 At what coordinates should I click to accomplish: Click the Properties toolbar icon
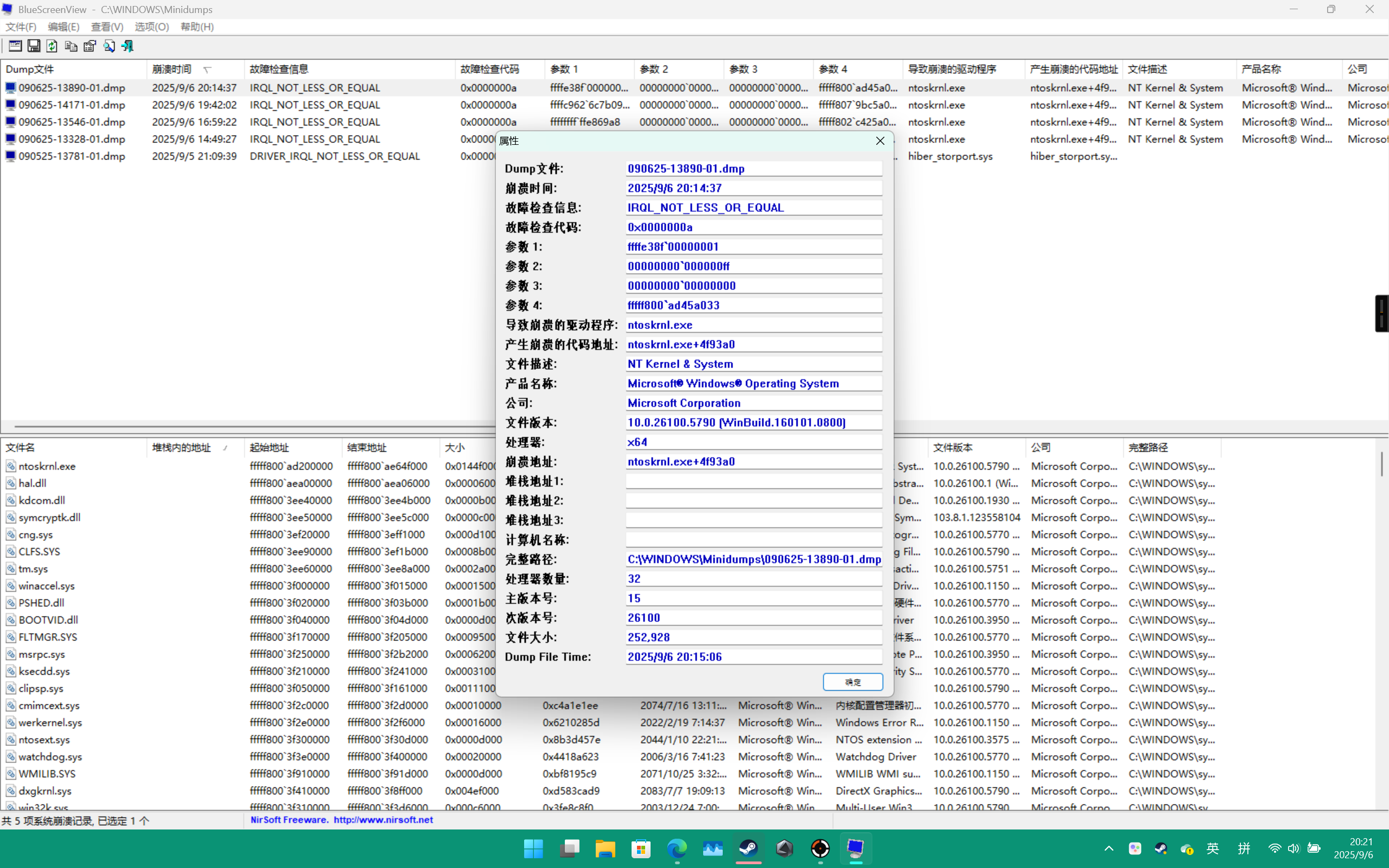tap(90, 46)
